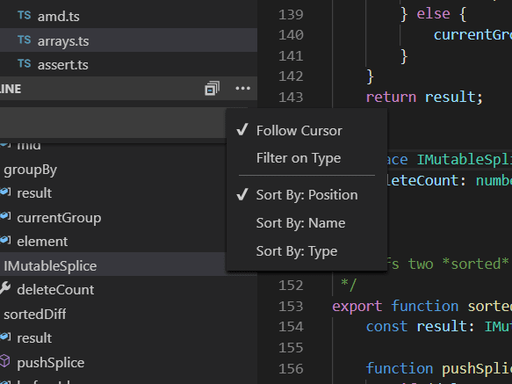
Task: Click the TypeScript icon next to arrays.ts
Action: click(x=24, y=40)
